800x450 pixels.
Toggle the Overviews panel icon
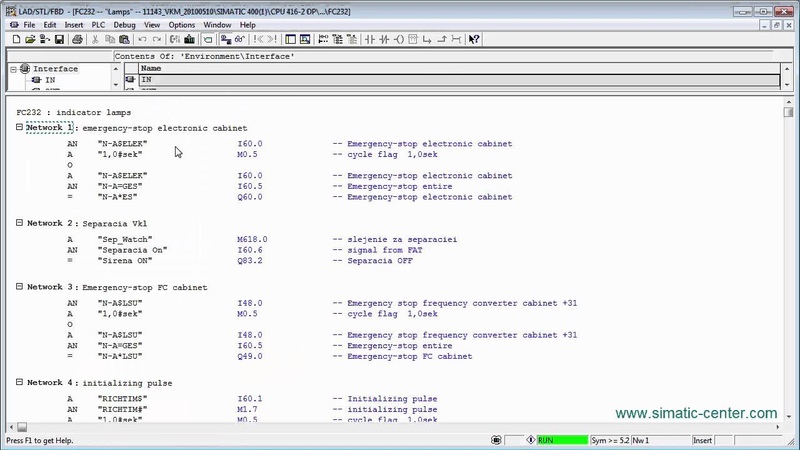(290, 39)
